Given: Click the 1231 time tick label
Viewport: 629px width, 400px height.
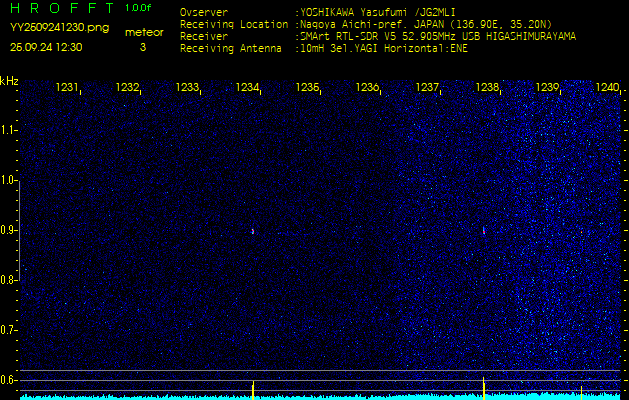Looking at the screenshot, I should [67, 88].
